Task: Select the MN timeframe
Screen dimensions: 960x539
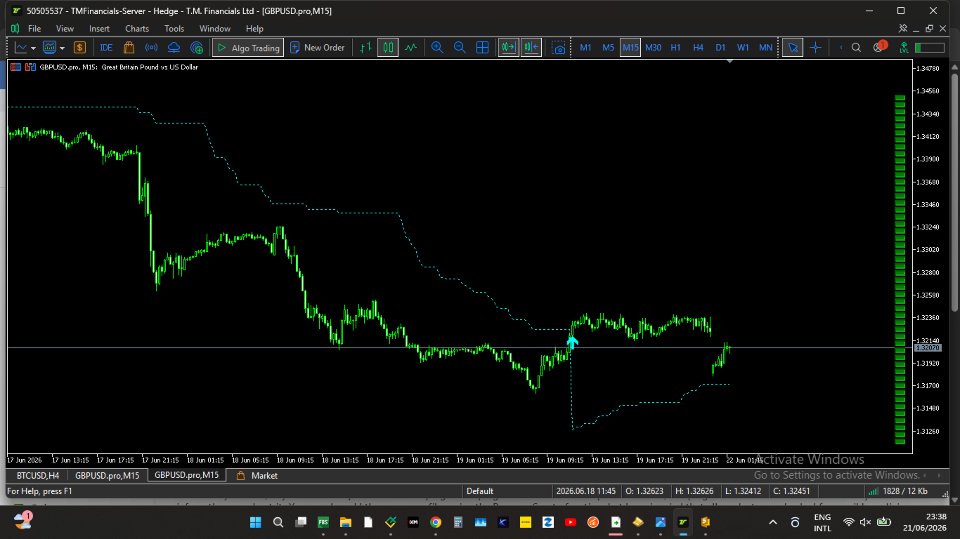Action: coord(765,47)
